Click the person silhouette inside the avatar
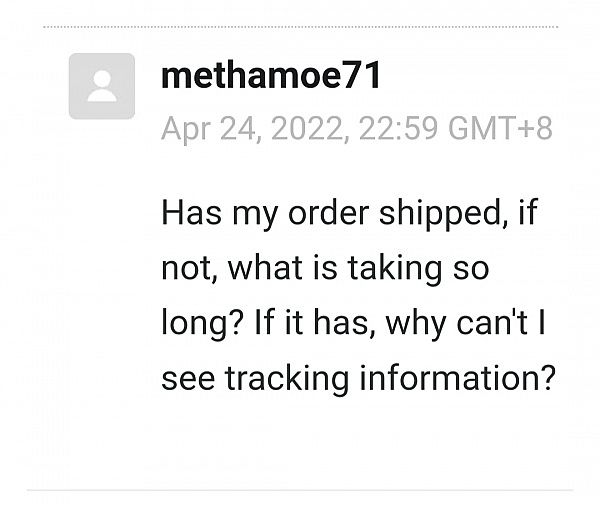 102,86
